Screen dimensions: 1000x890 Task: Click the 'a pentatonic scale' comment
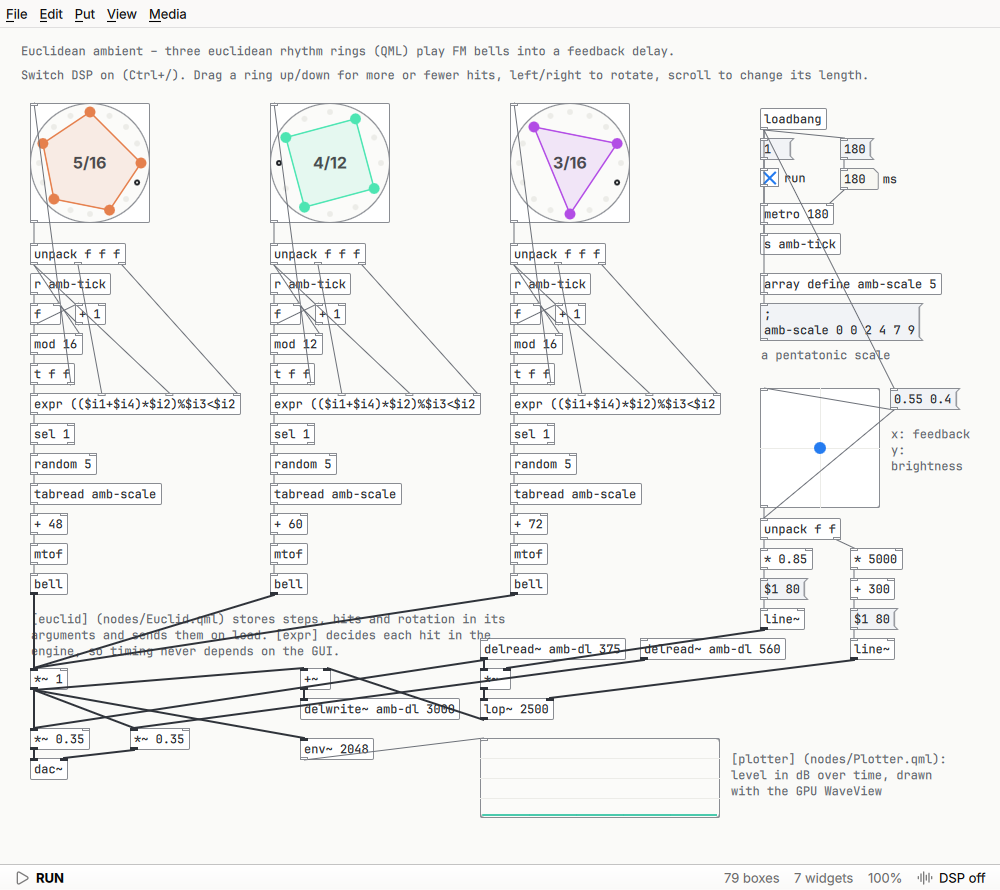point(825,355)
